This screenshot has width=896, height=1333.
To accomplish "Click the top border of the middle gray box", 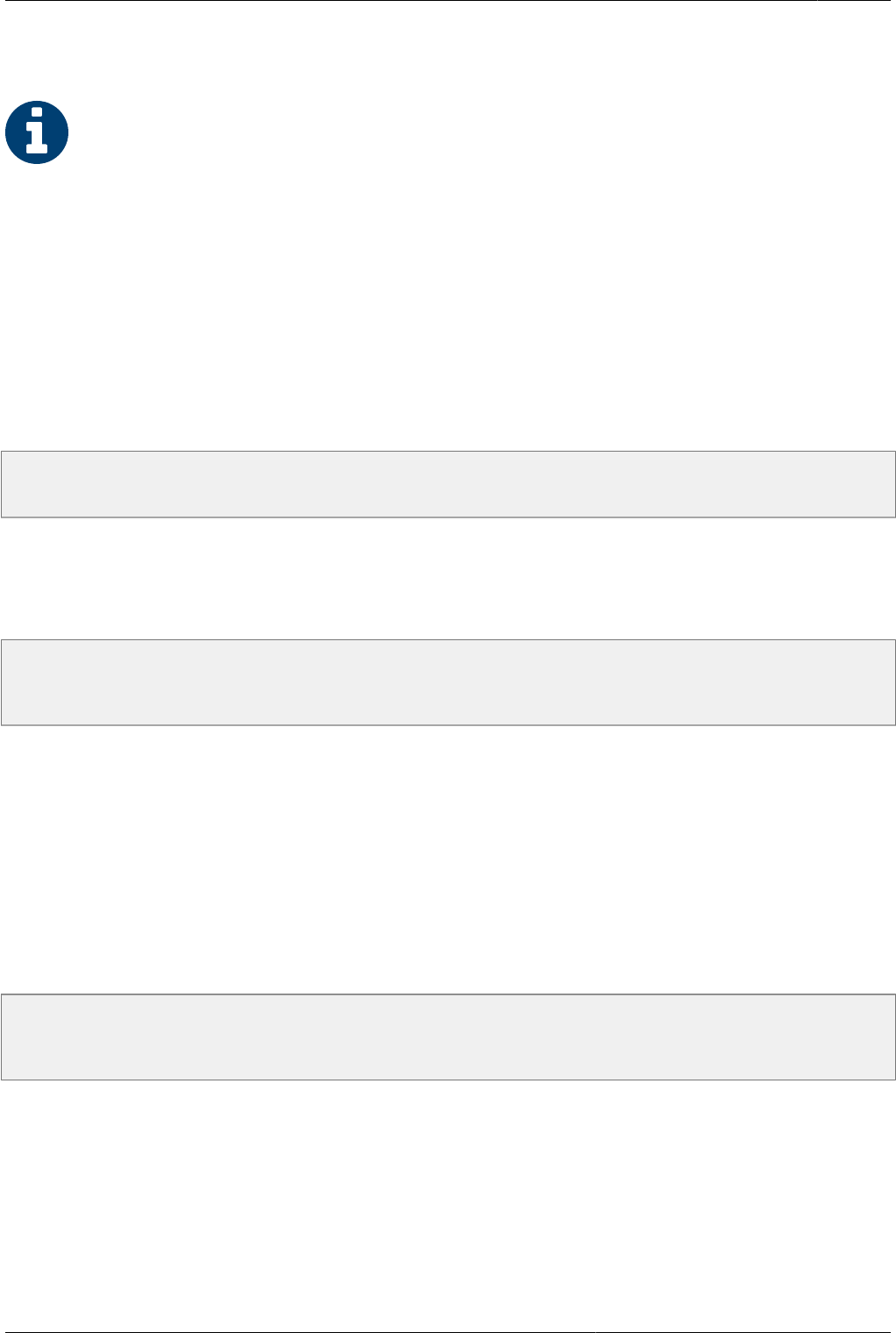I will click(x=448, y=640).
